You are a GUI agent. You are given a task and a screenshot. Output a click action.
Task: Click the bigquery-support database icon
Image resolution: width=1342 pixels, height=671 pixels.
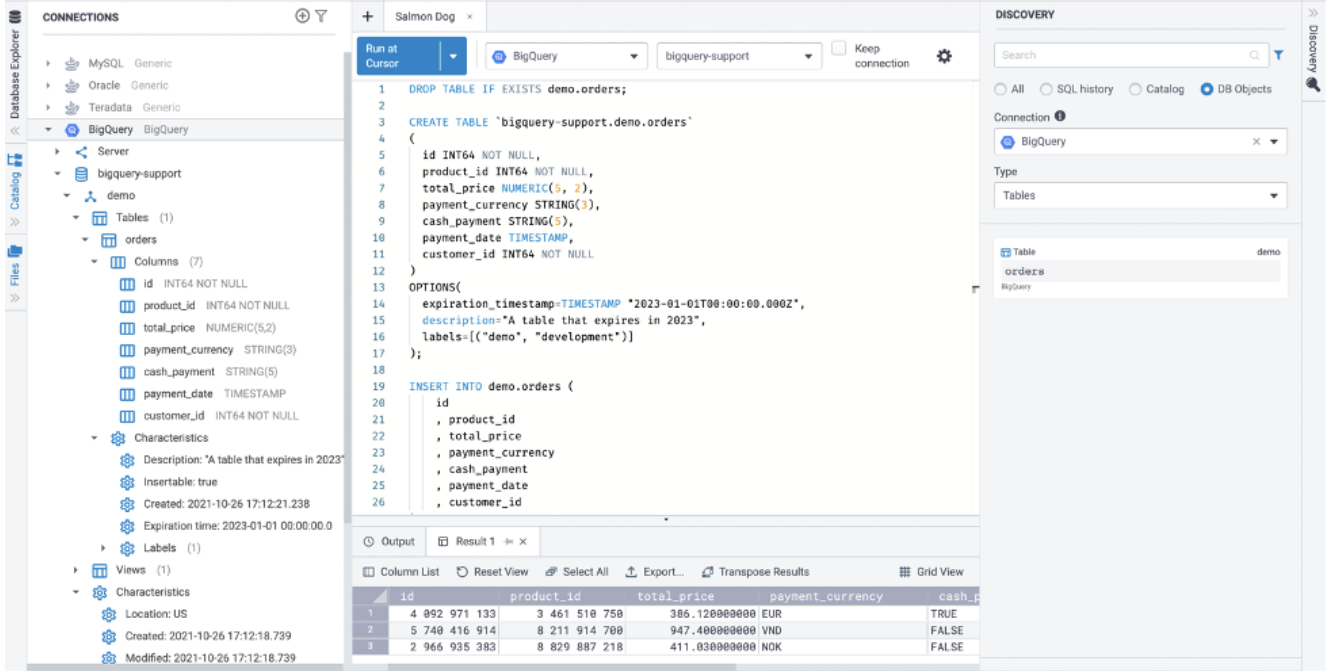(x=82, y=174)
